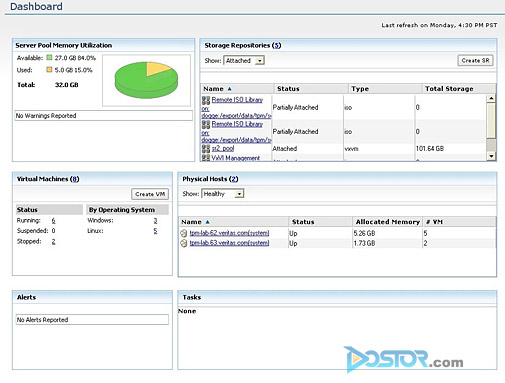The height and width of the screenshot is (383, 505).
Task: Click the green Available memory legend swatch
Action: 49,58
